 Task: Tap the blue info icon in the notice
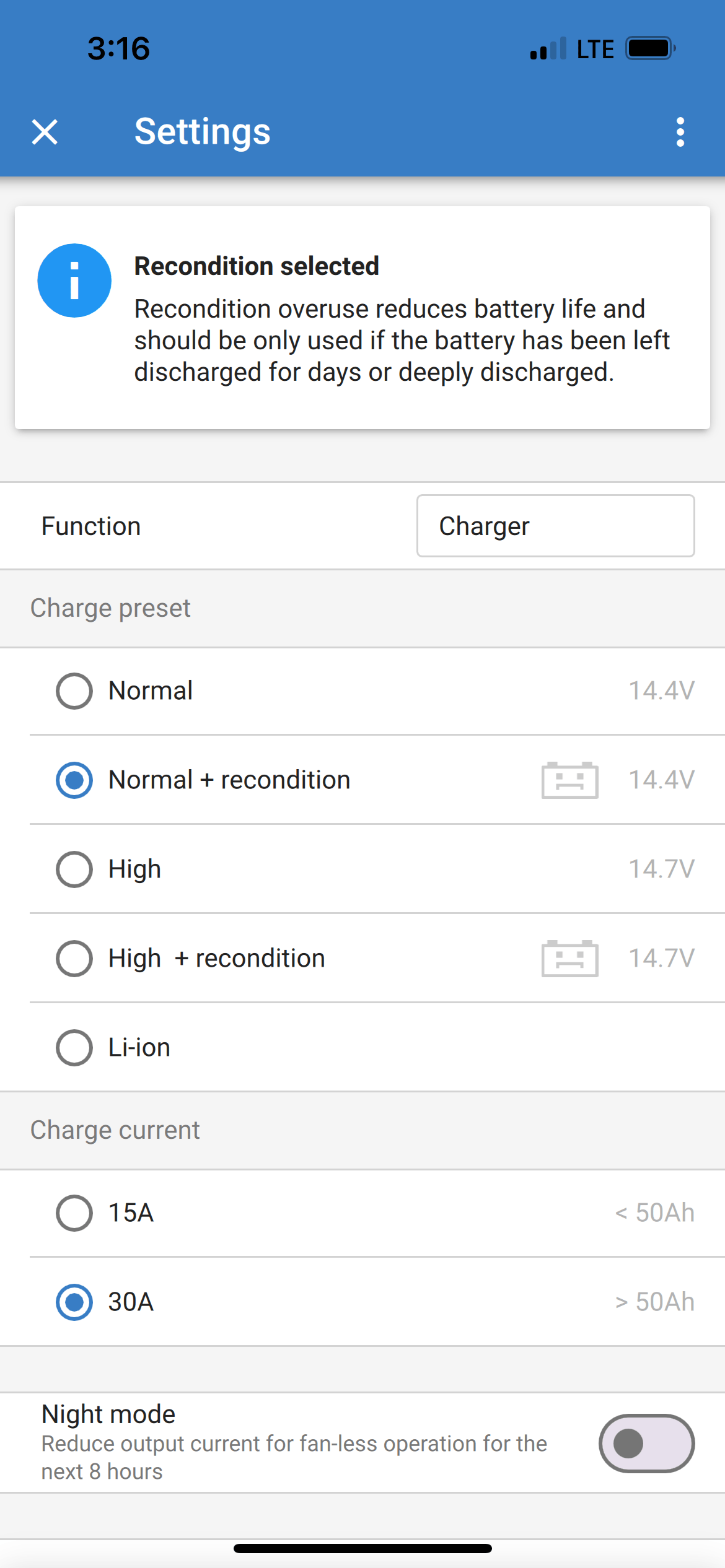click(74, 281)
